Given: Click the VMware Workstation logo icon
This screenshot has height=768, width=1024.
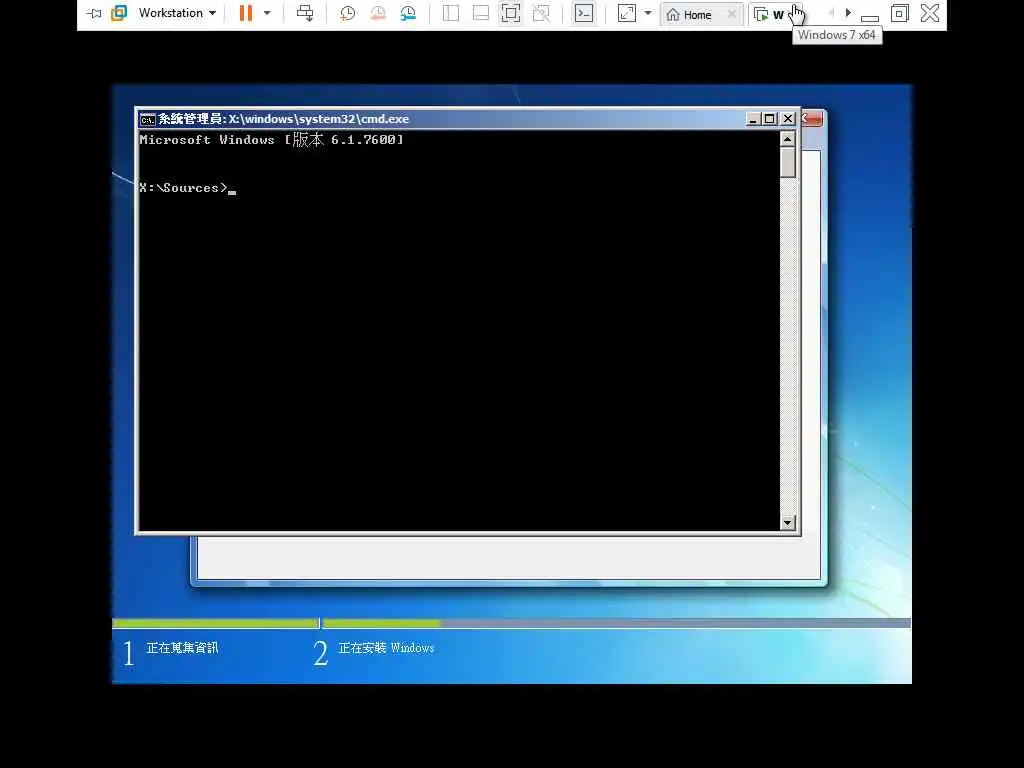Looking at the screenshot, I should (119, 13).
